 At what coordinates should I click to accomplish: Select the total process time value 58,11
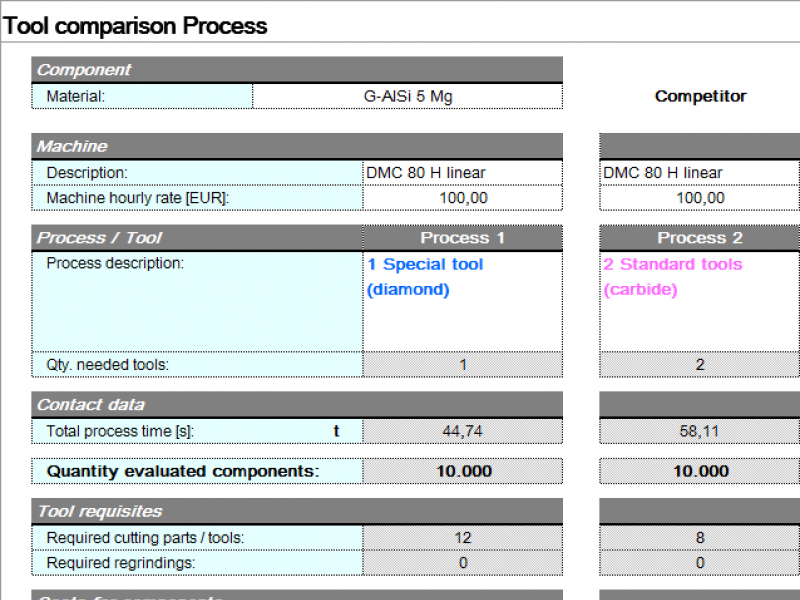(699, 431)
